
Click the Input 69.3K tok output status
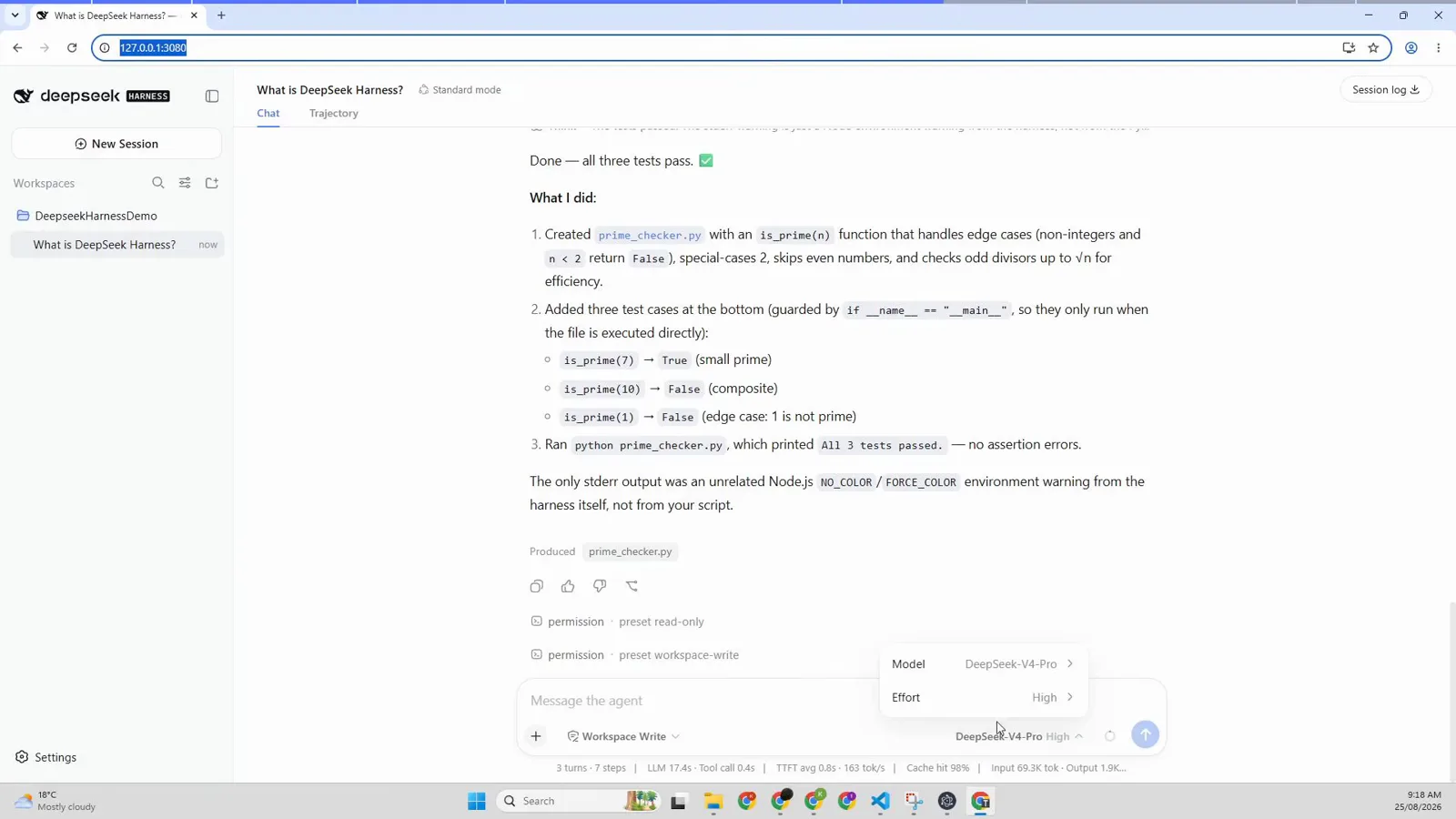pos(1058,768)
